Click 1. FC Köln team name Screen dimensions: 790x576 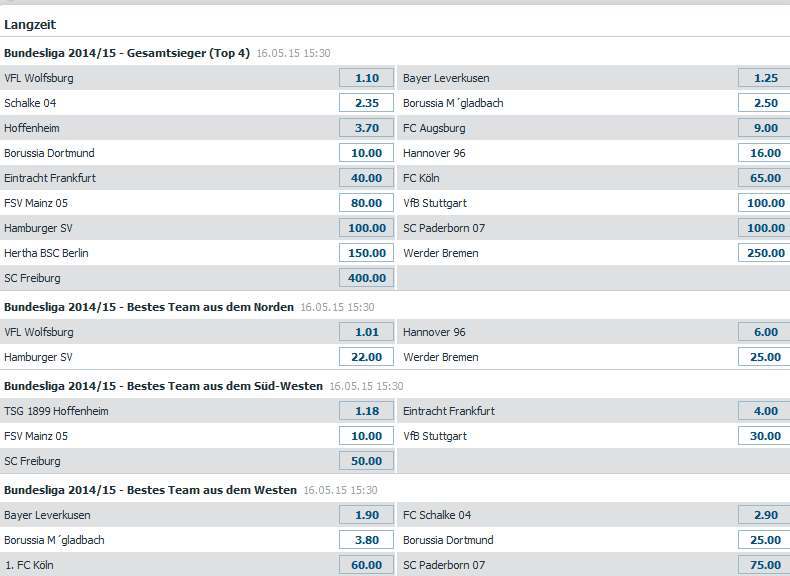click(29, 565)
